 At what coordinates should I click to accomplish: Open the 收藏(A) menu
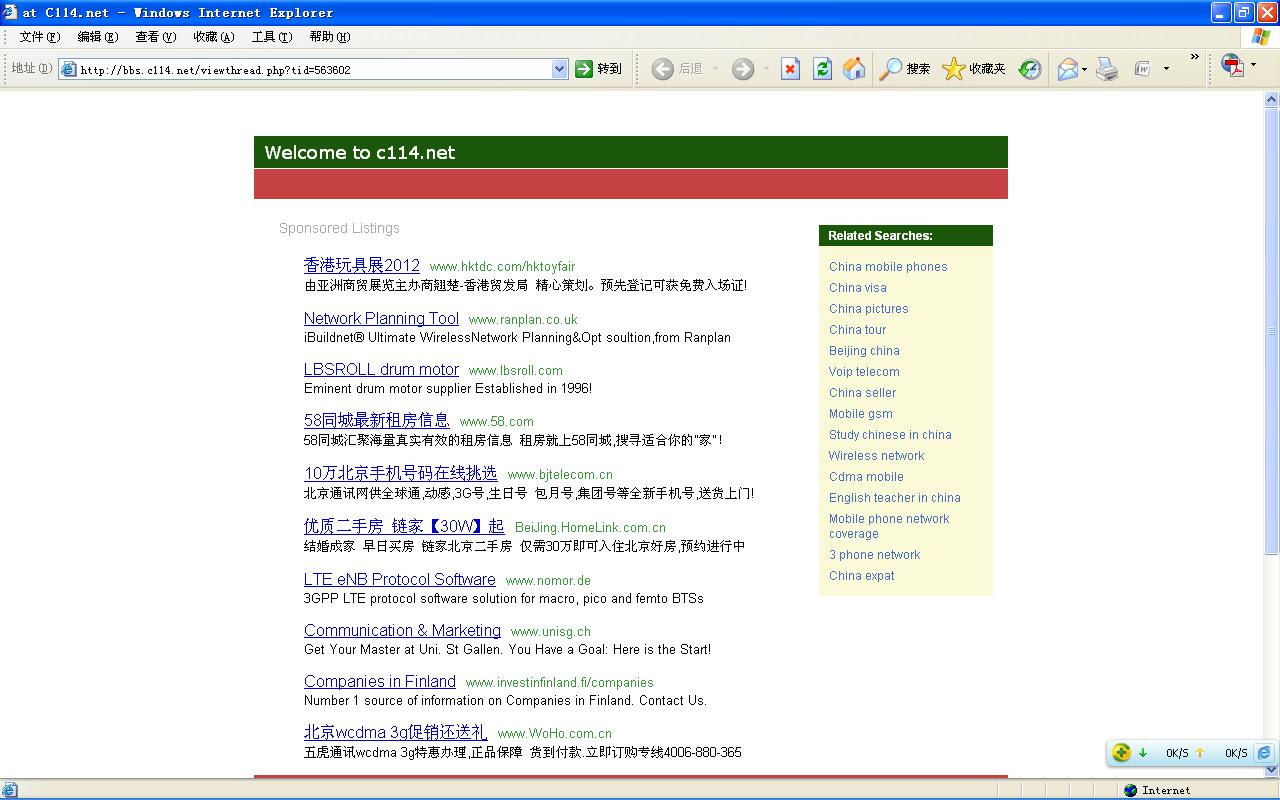click(x=214, y=37)
